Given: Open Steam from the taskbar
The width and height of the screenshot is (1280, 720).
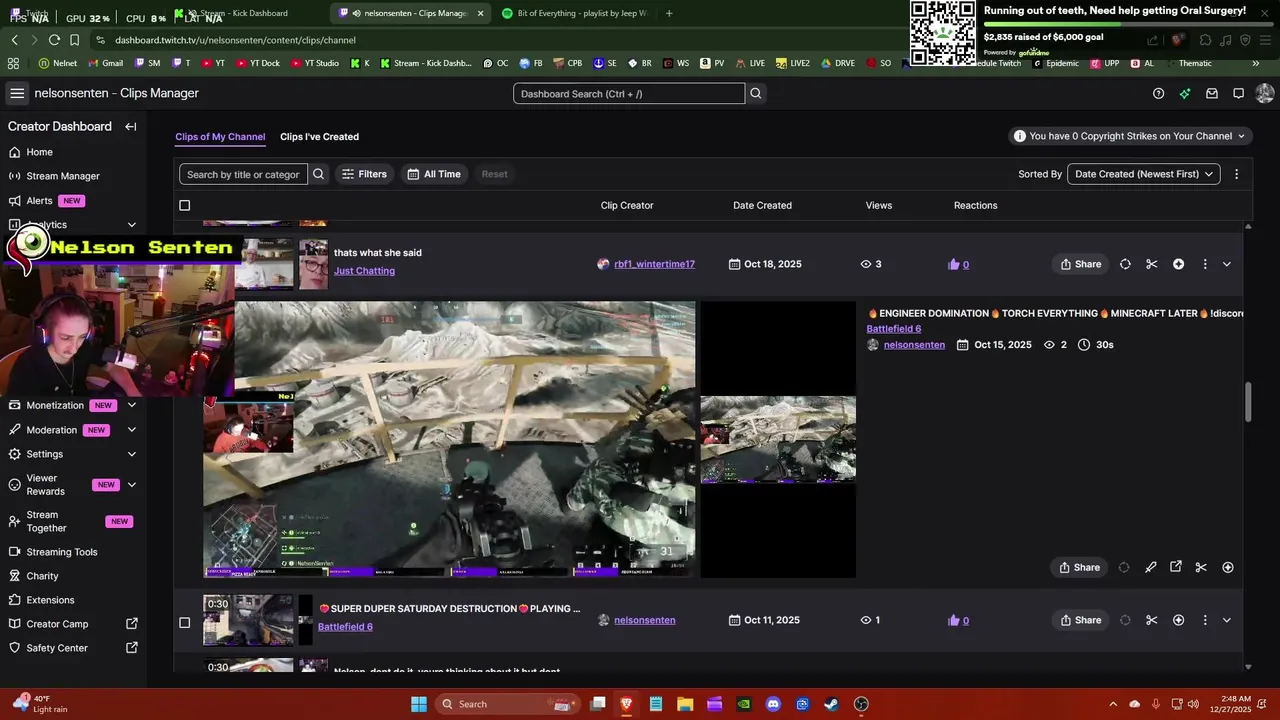Looking at the screenshot, I should pos(831,704).
